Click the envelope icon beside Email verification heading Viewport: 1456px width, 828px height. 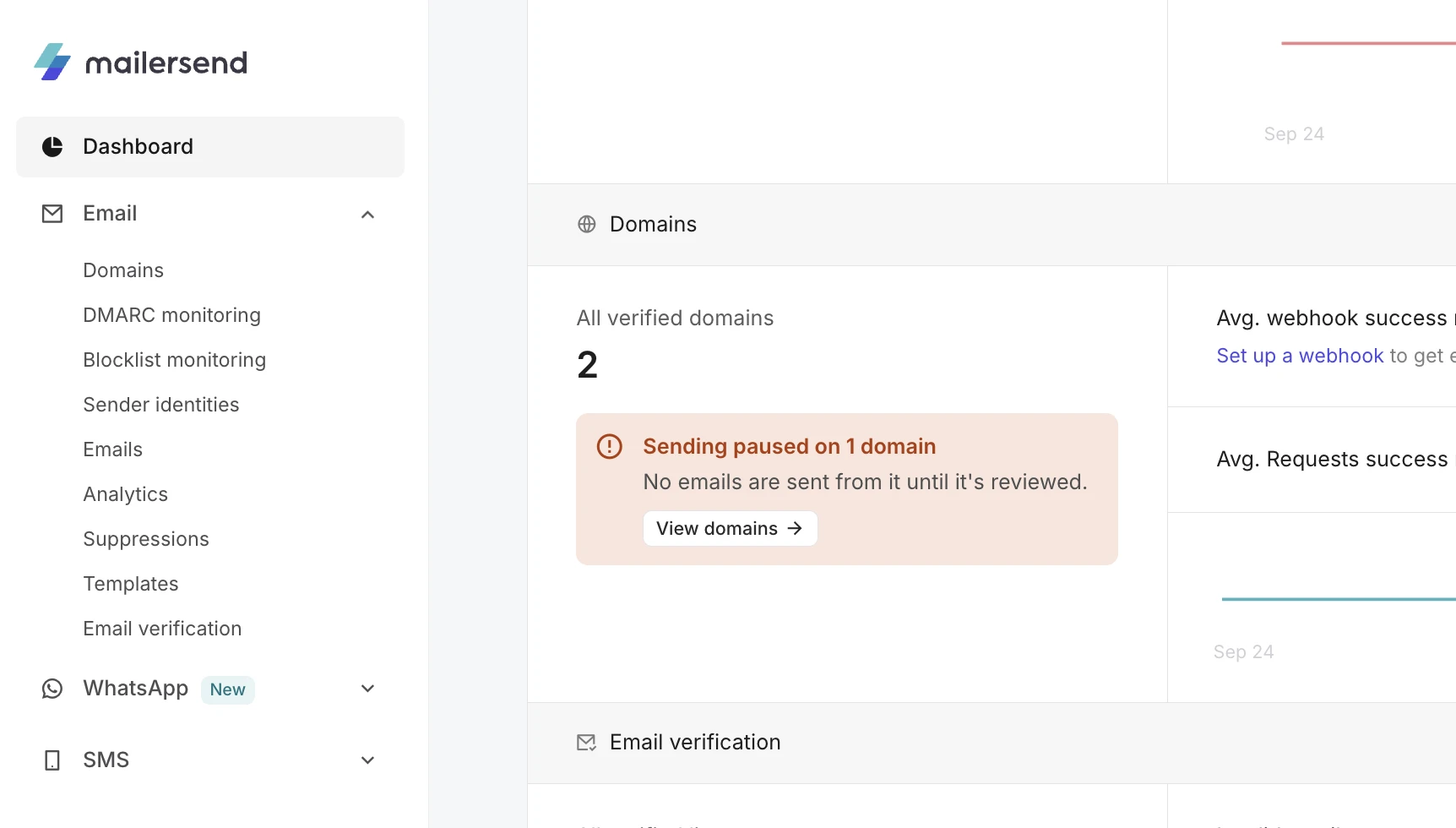[x=587, y=743]
